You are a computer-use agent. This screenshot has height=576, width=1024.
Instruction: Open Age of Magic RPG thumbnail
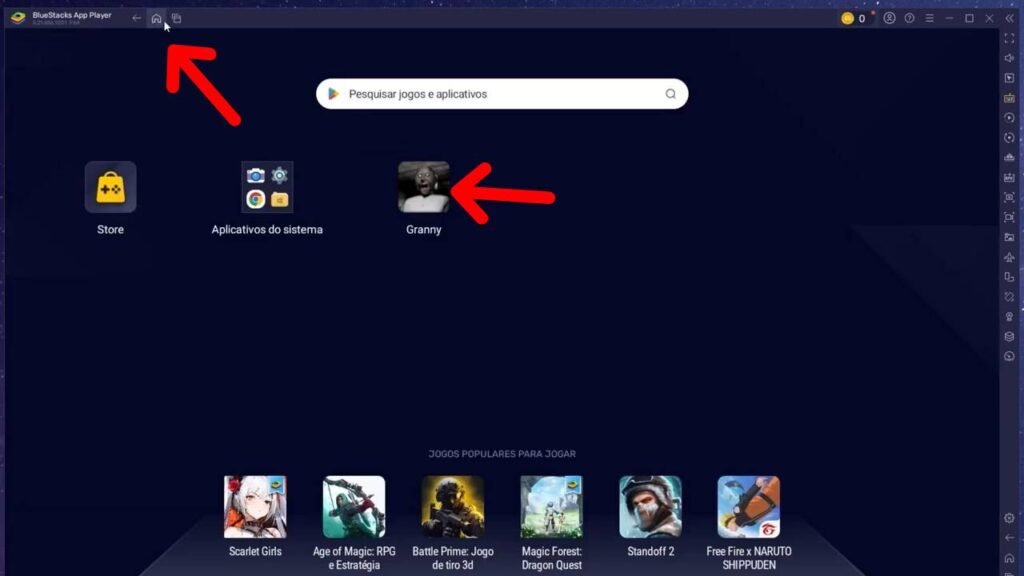354,507
